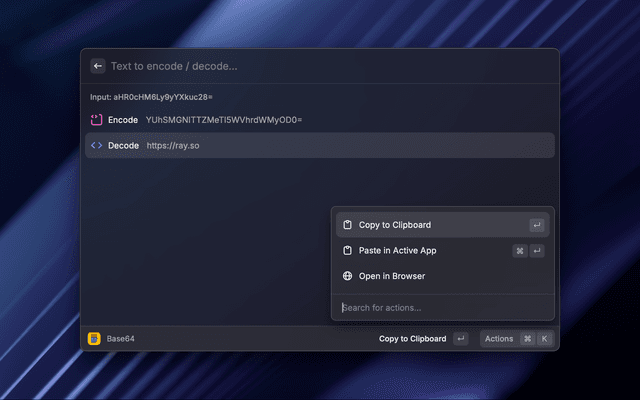Click the back arrow button
Image resolution: width=640 pixels, height=400 pixels.
coord(98,66)
